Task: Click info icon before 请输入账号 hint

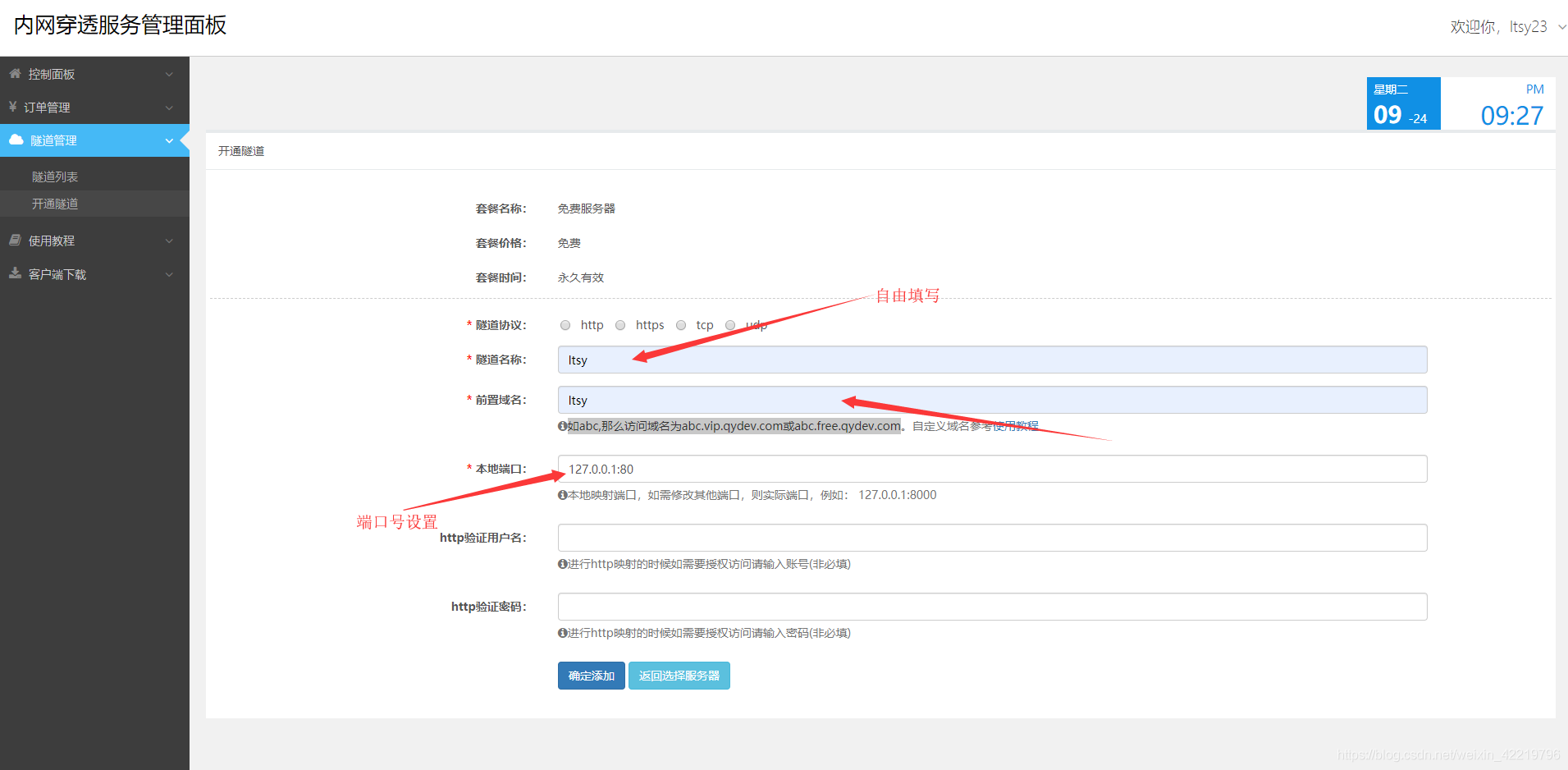Action: click(562, 563)
